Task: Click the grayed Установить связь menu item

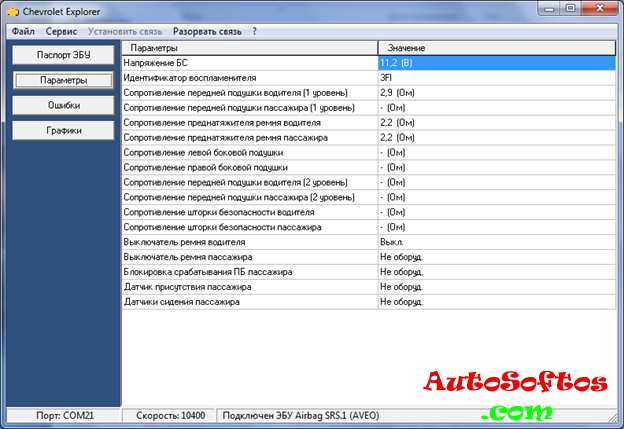Action: (125, 31)
